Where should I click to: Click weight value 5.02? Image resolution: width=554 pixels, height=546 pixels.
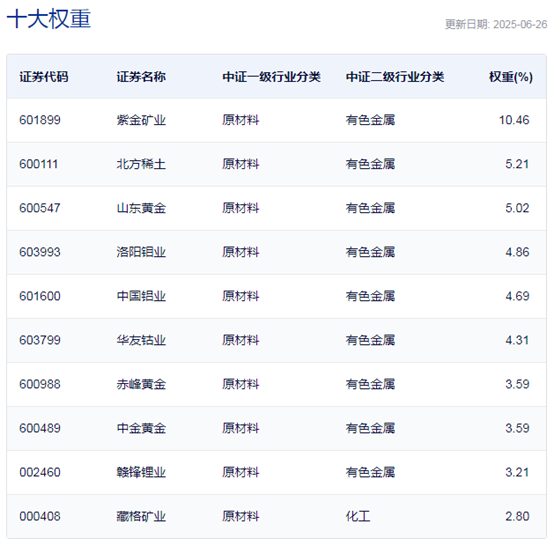coord(517,208)
